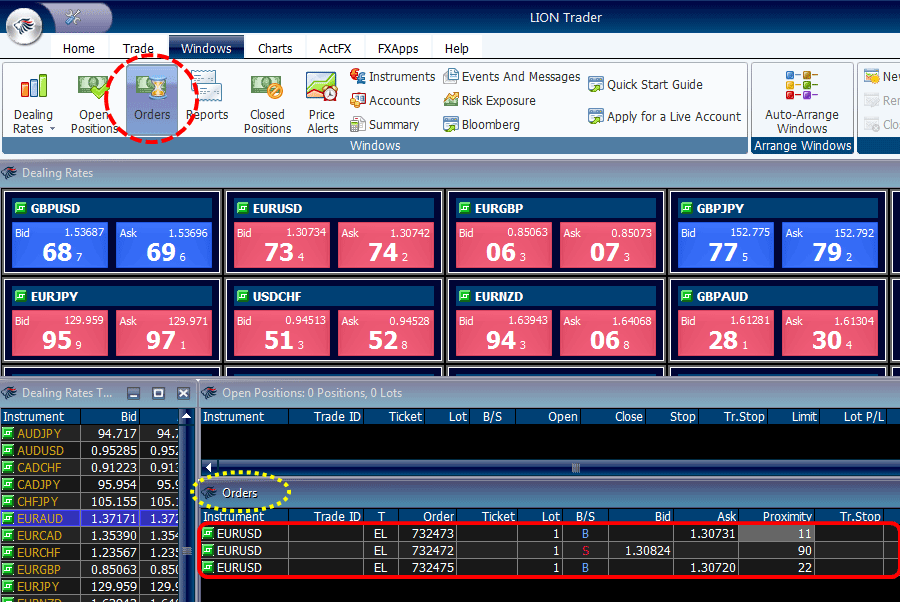Click Apply for a Live Account

(x=665, y=116)
